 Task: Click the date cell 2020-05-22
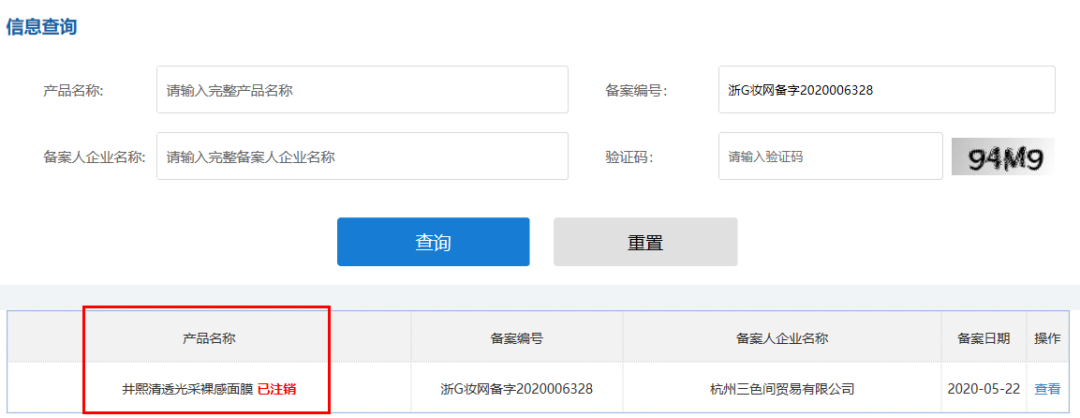pos(983,389)
